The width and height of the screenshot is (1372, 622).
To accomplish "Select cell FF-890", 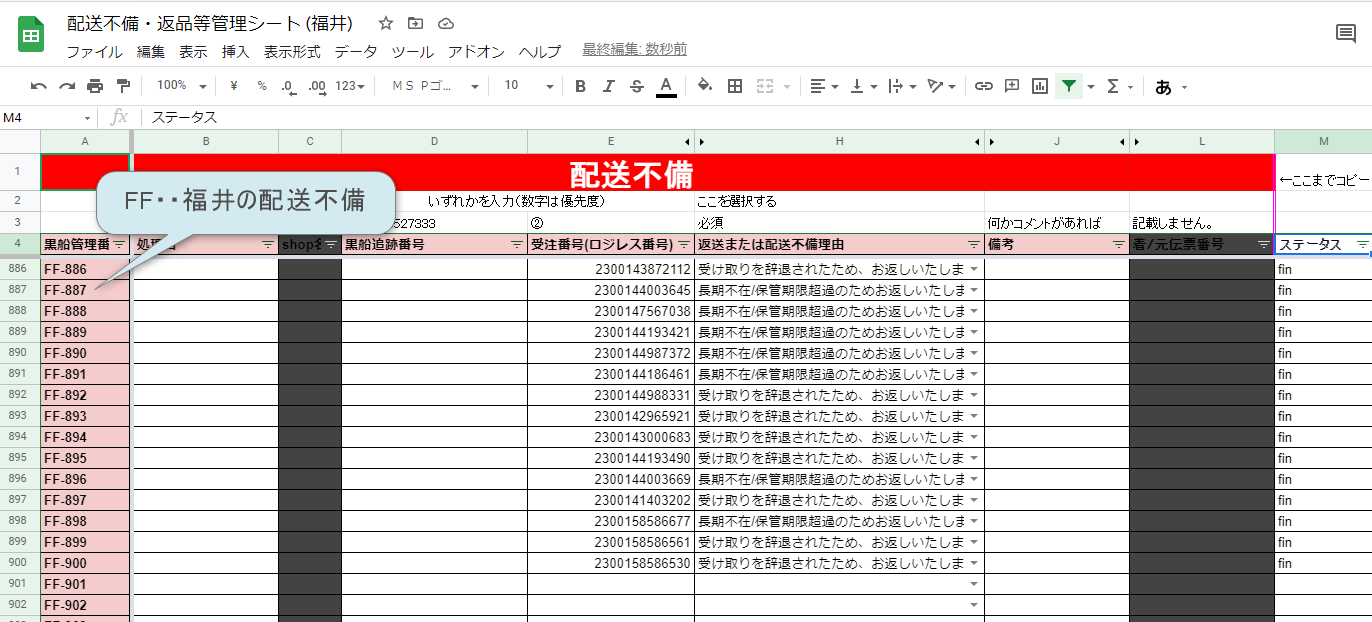I will coord(85,353).
